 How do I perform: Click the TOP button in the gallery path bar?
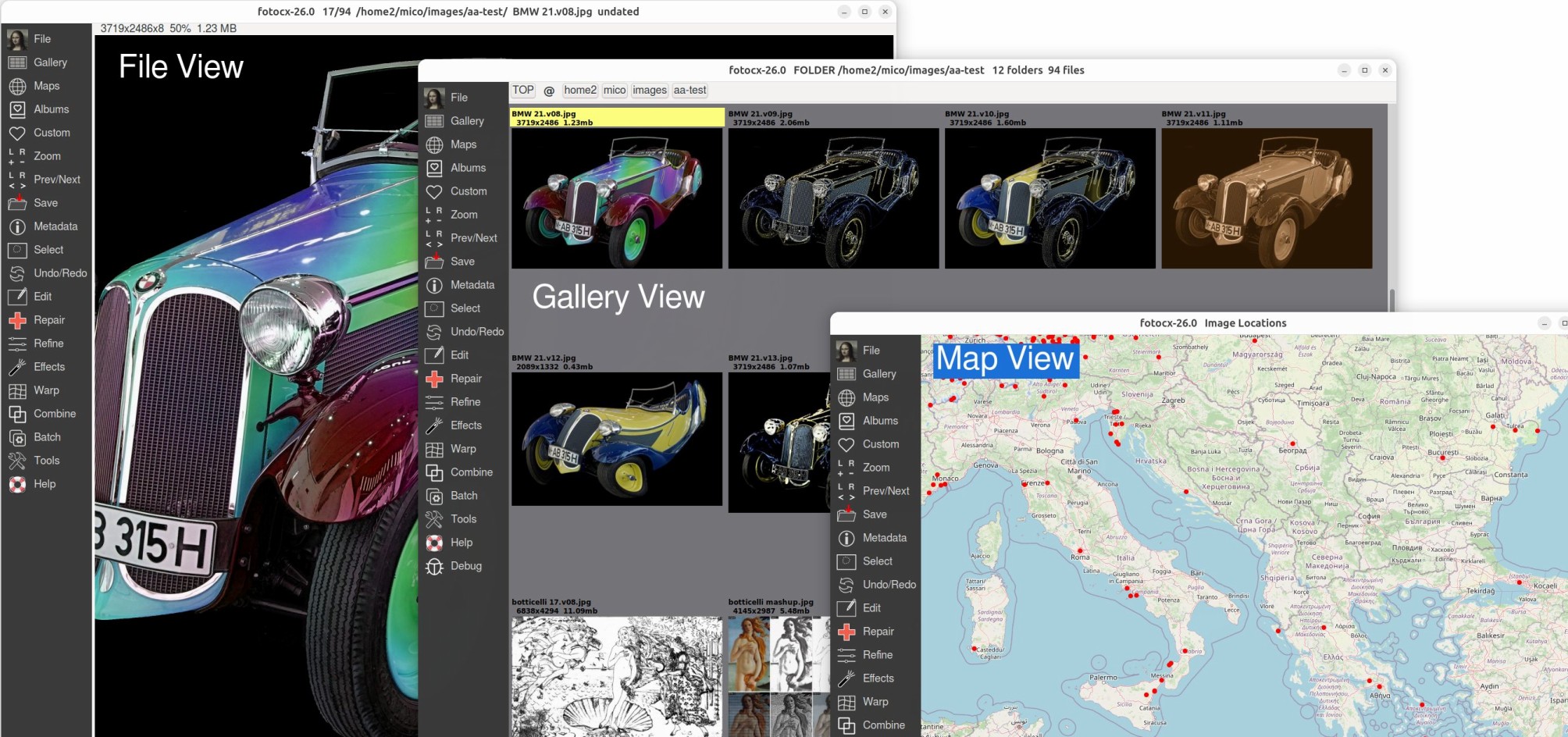click(523, 91)
